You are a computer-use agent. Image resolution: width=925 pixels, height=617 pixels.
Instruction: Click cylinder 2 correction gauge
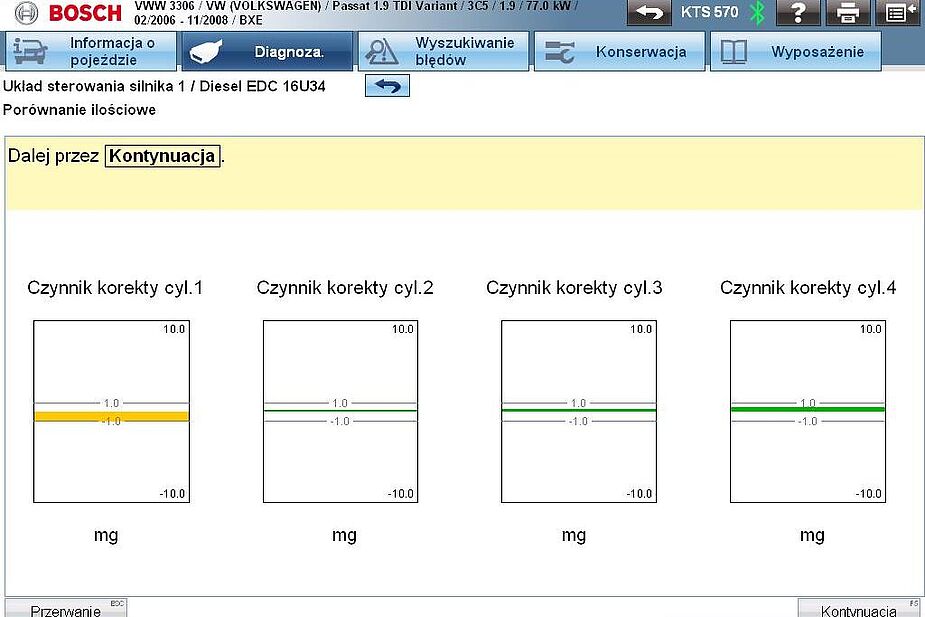[x=340, y=411]
